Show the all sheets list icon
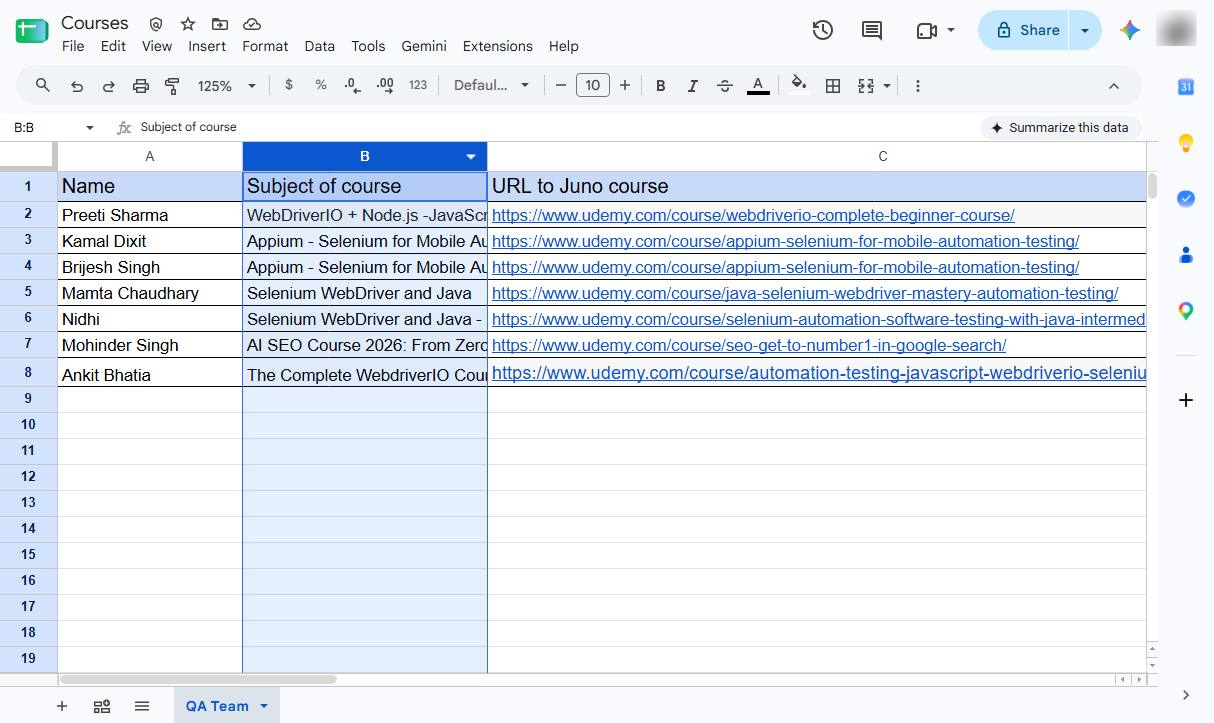The width and height of the screenshot is (1214, 723). (x=142, y=706)
